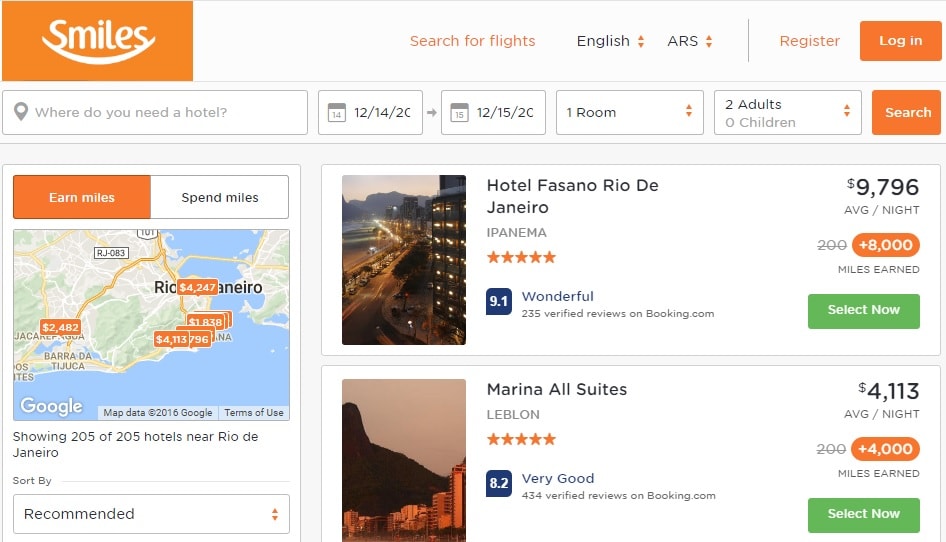Open Hotel Fasano Rio De Janeiro title
This screenshot has height=542, width=946.
point(573,196)
